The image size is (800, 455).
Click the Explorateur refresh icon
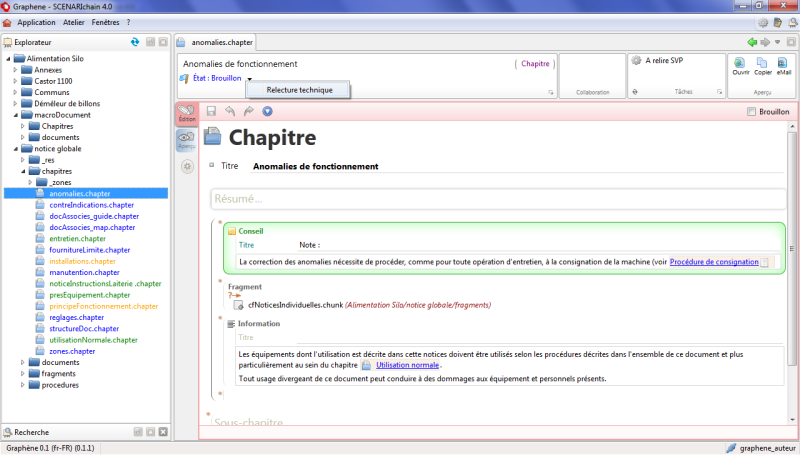pyautogui.click(x=135, y=42)
